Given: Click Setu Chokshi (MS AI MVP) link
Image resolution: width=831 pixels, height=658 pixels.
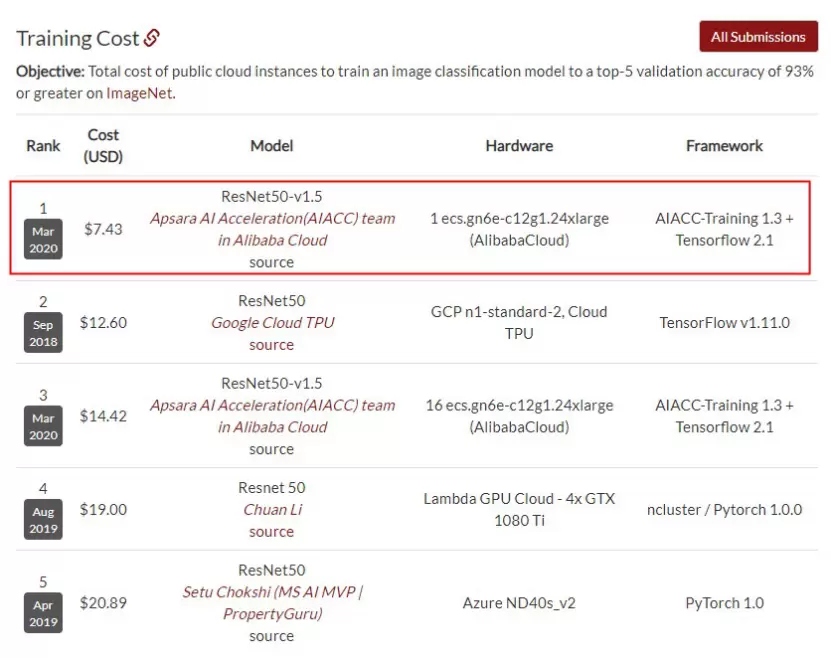Looking at the screenshot, I should point(272,603).
